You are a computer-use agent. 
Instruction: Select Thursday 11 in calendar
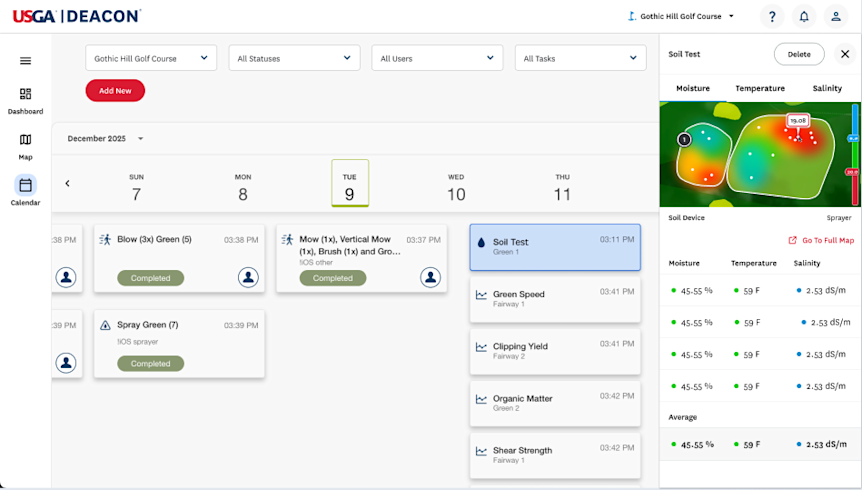click(x=562, y=188)
